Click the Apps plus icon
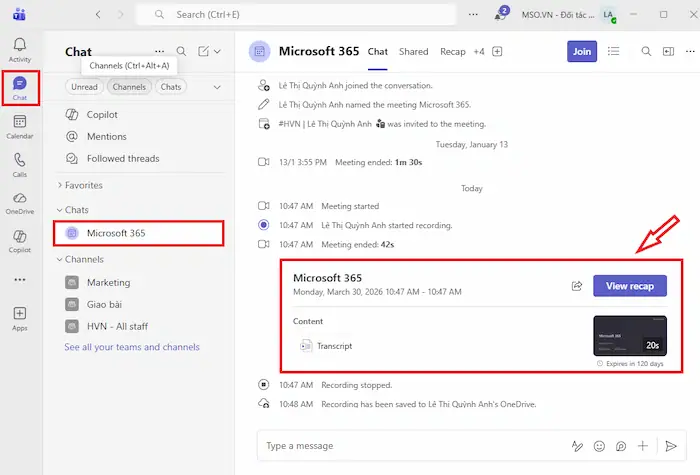This screenshot has height=475, width=700. [19, 315]
